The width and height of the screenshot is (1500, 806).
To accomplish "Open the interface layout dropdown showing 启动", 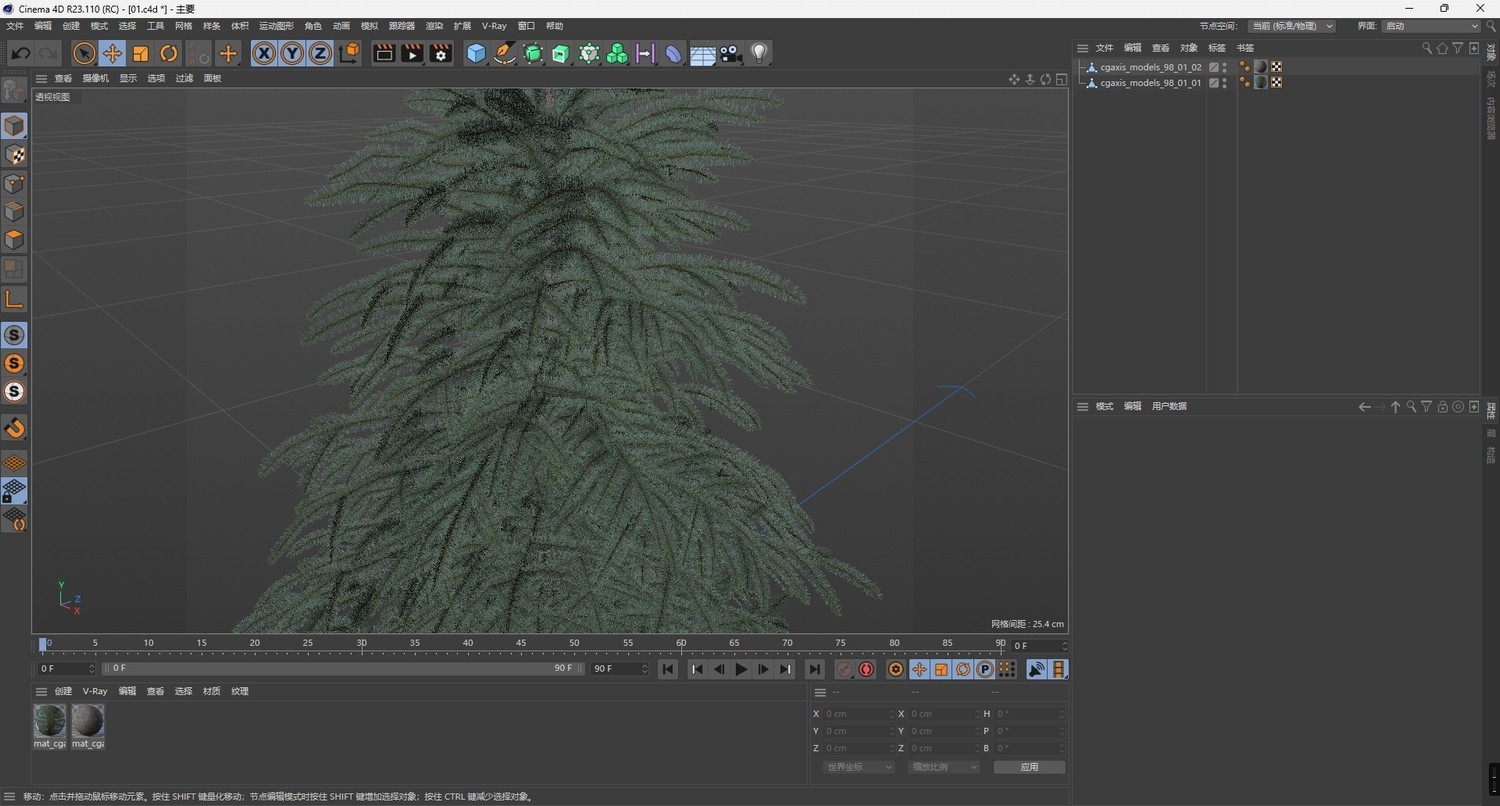I will [1430, 26].
